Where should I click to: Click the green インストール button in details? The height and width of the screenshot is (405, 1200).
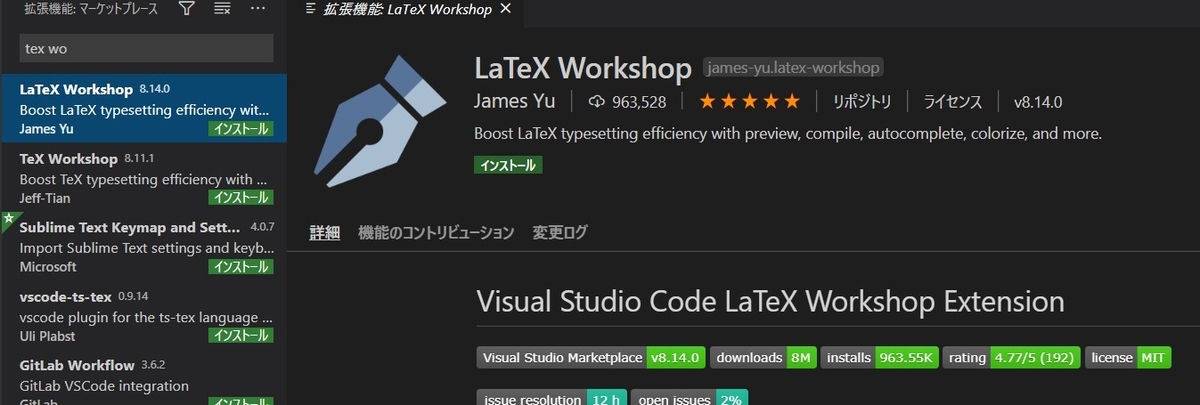(x=508, y=165)
